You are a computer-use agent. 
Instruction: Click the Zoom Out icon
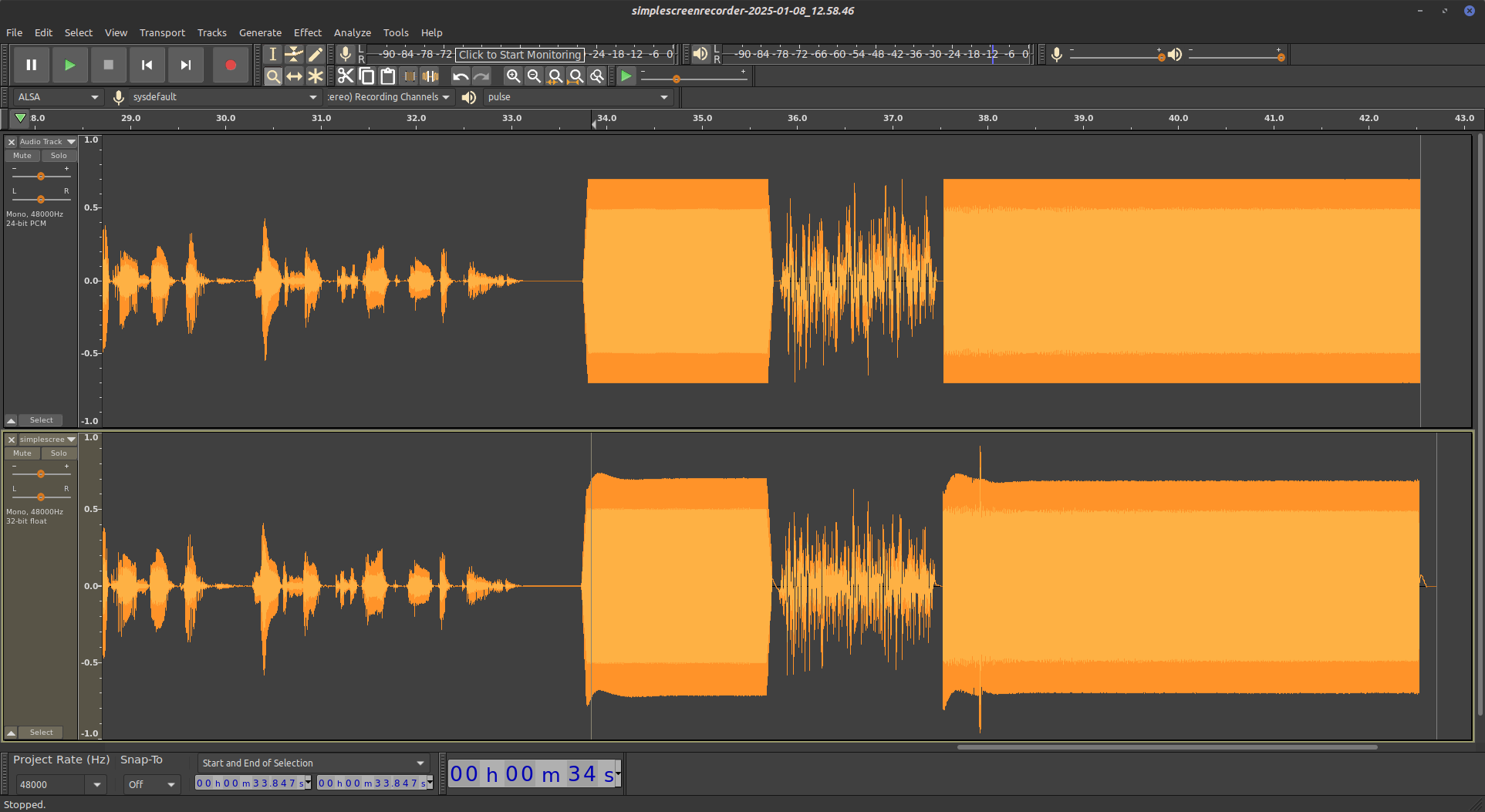click(534, 76)
